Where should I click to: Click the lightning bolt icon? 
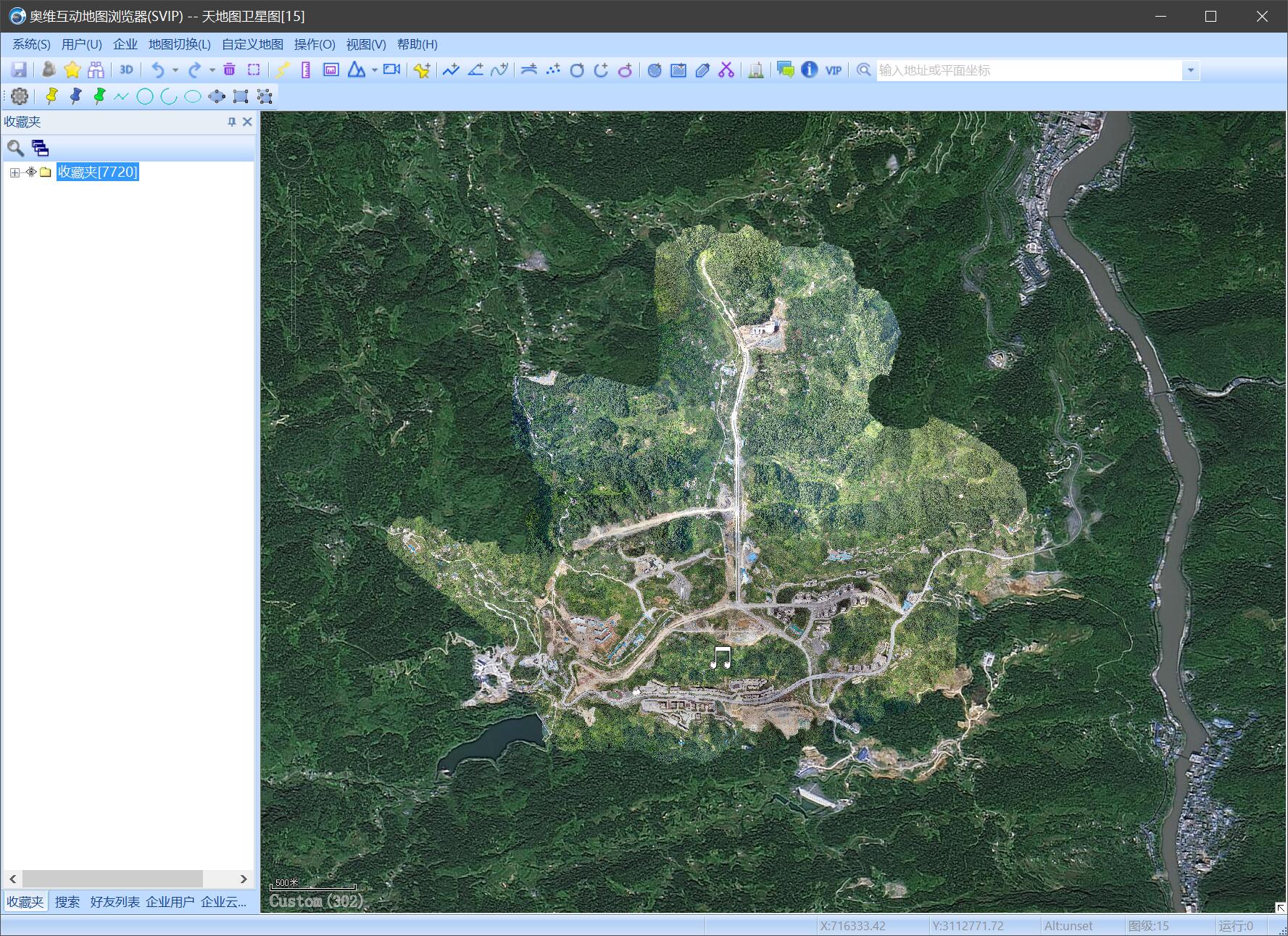pyautogui.click(x=283, y=70)
